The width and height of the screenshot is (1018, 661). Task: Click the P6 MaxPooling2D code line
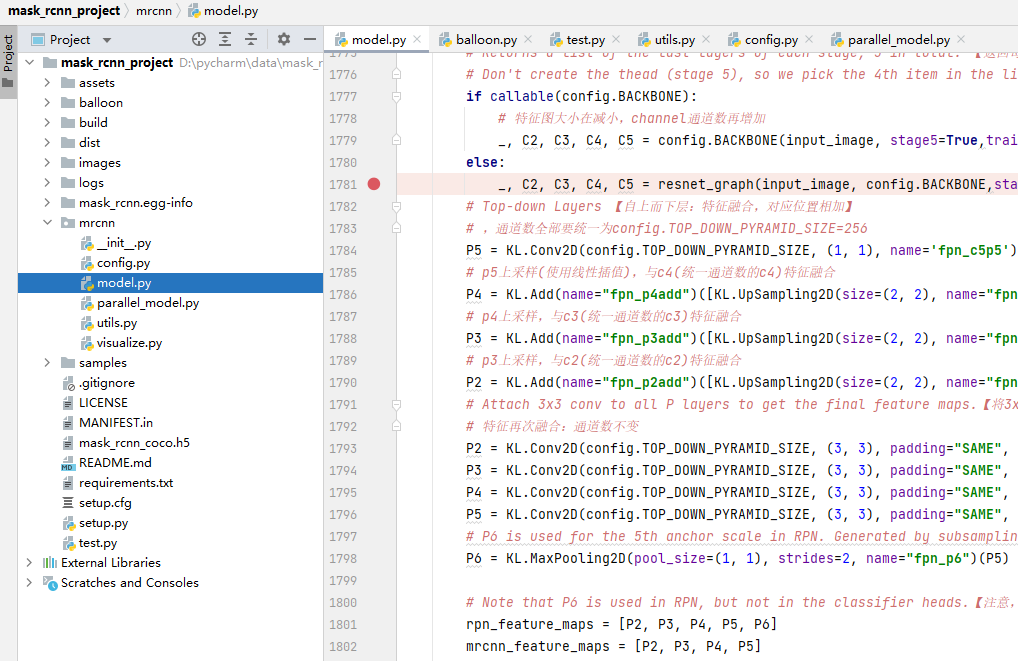(737, 558)
